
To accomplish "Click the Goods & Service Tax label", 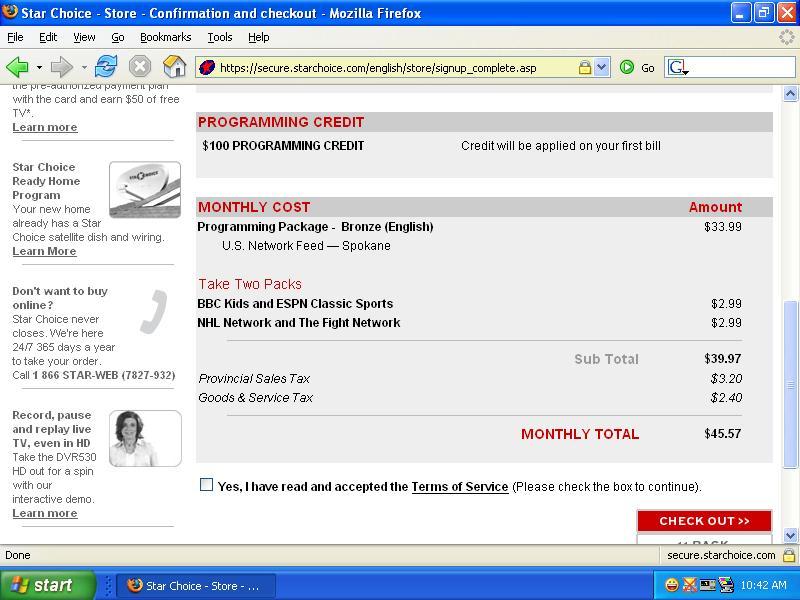I will click(256, 397).
